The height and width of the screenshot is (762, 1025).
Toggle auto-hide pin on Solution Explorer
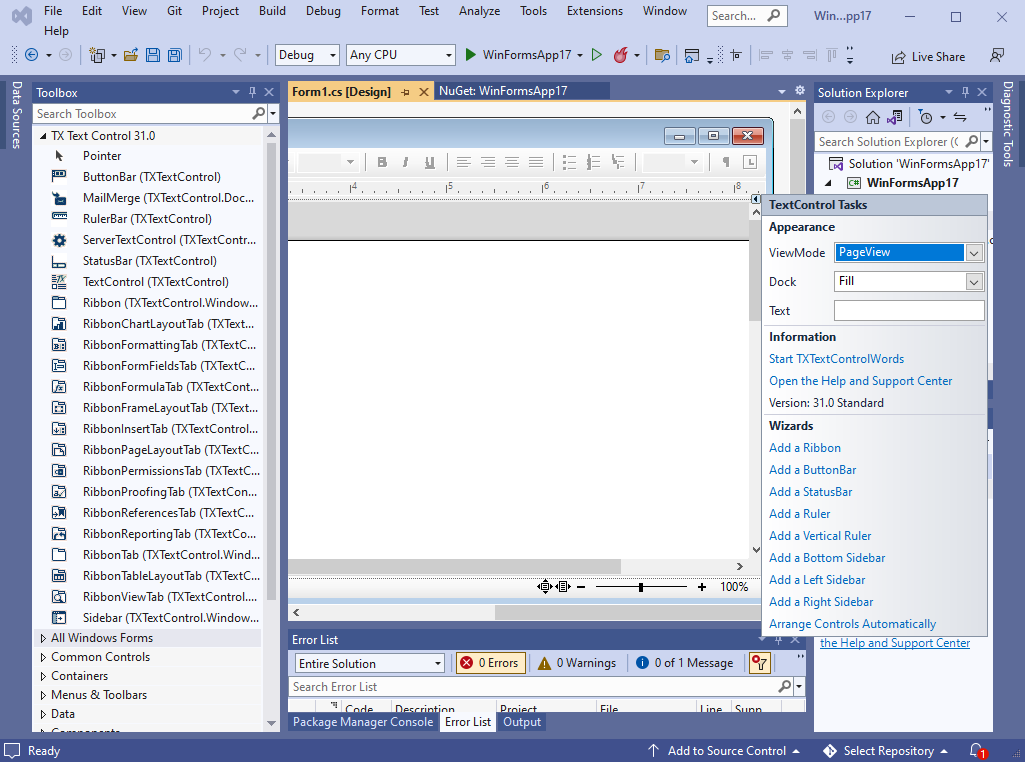click(964, 91)
